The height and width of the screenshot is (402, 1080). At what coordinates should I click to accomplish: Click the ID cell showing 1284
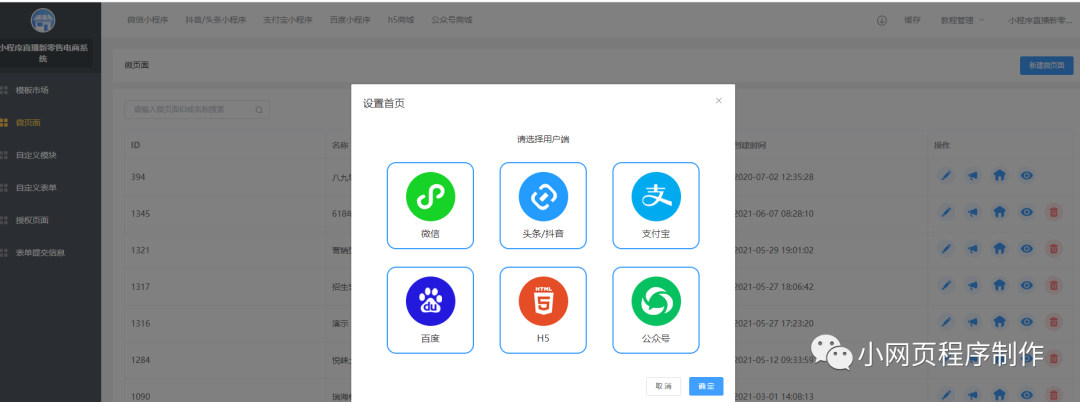(x=140, y=359)
